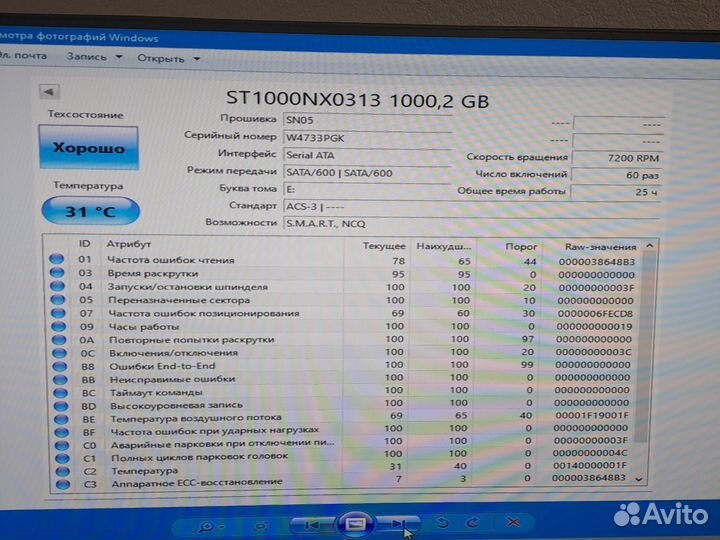
Task: Click the Порог column header
Action: [521, 247]
